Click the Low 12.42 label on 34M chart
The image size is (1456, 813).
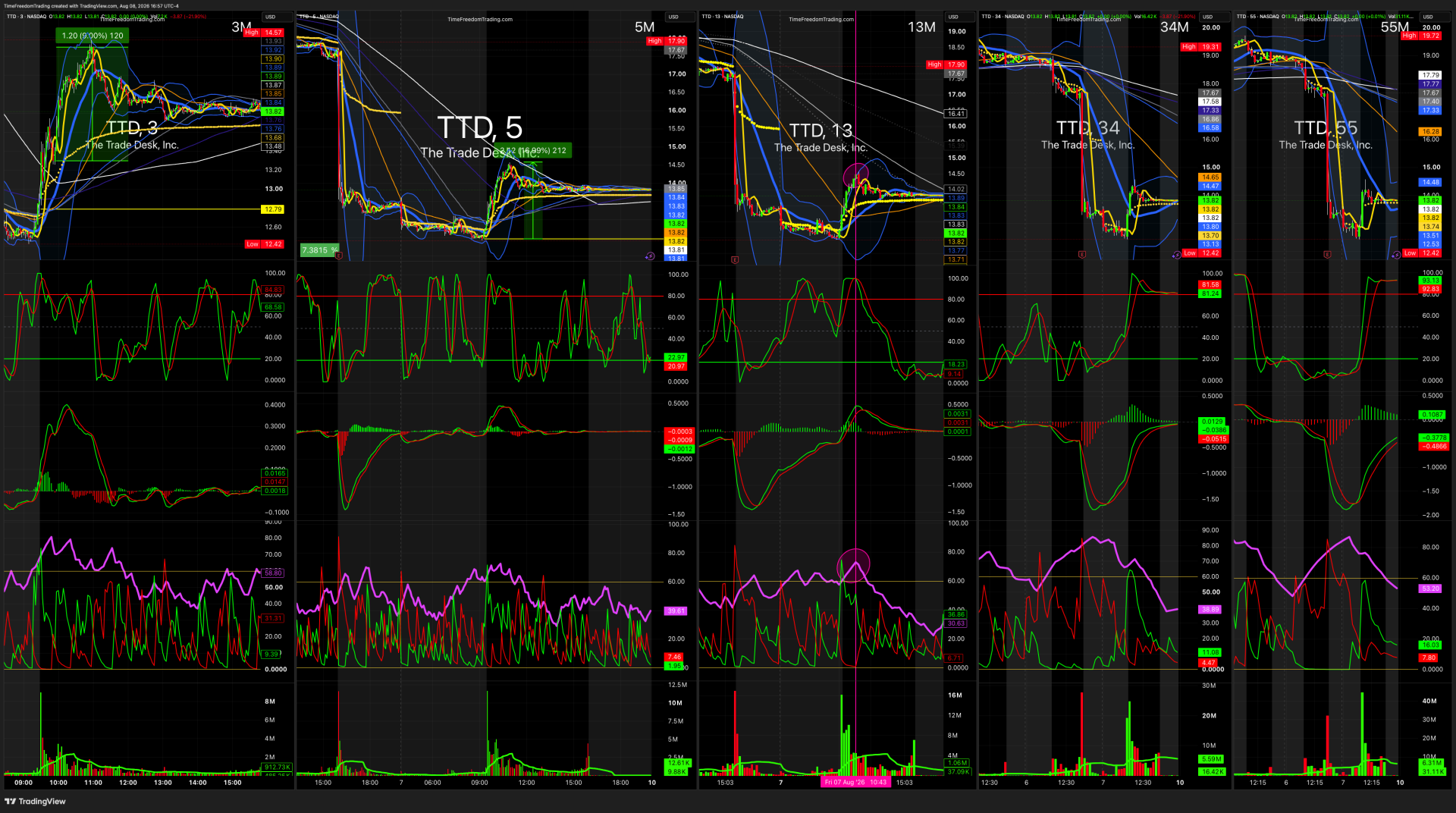tap(1201, 253)
